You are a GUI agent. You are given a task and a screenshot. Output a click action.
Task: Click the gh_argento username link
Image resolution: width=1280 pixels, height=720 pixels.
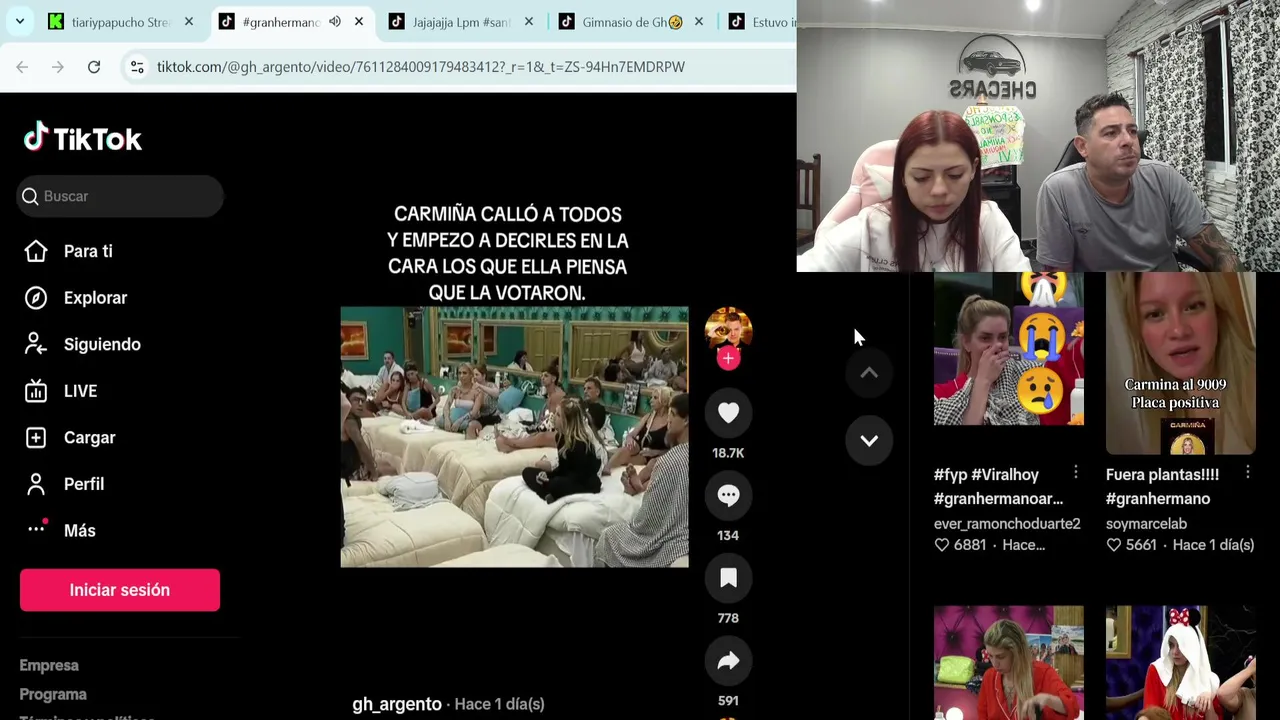397,704
